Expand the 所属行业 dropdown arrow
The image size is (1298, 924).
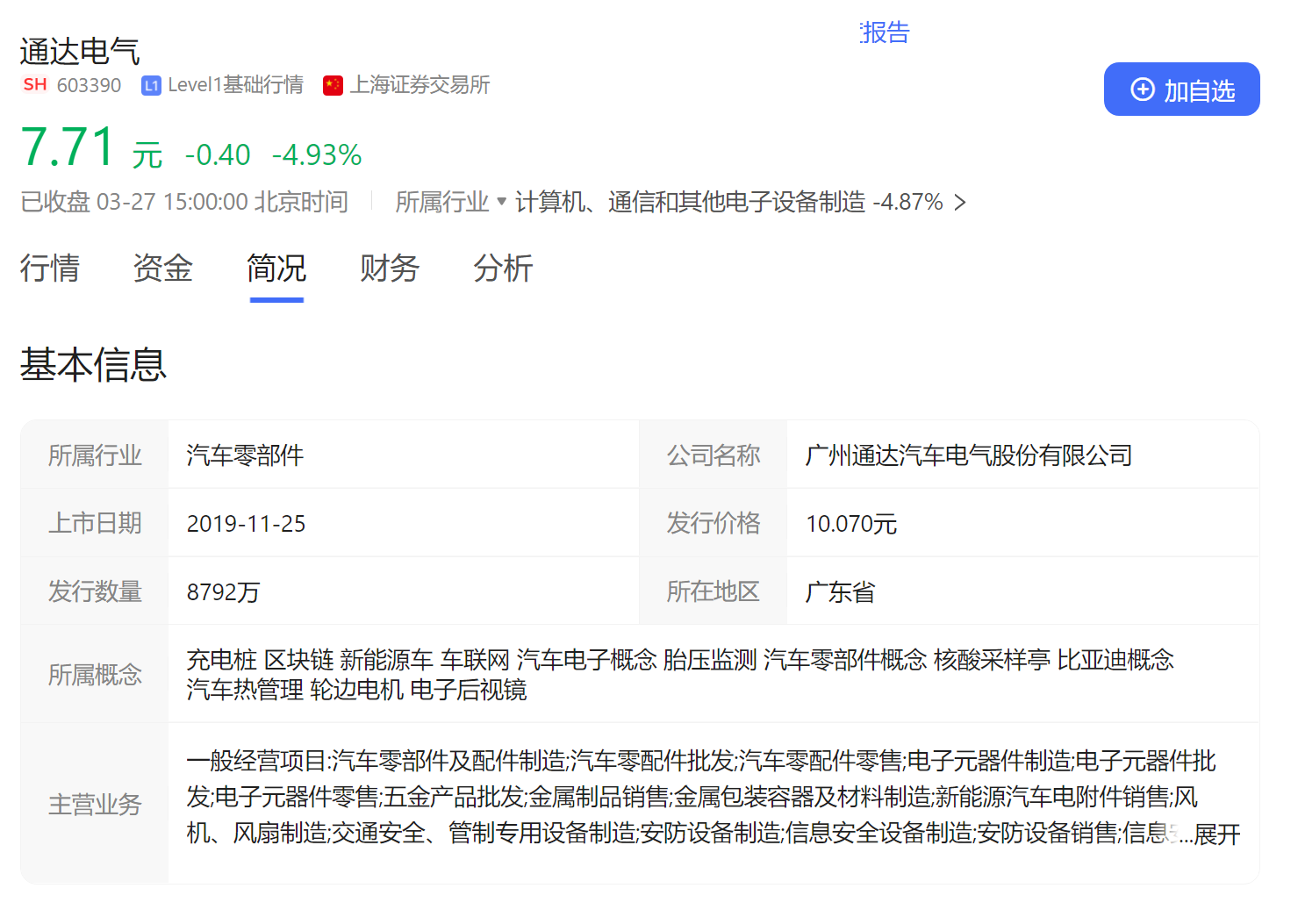(x=502, y=202)
